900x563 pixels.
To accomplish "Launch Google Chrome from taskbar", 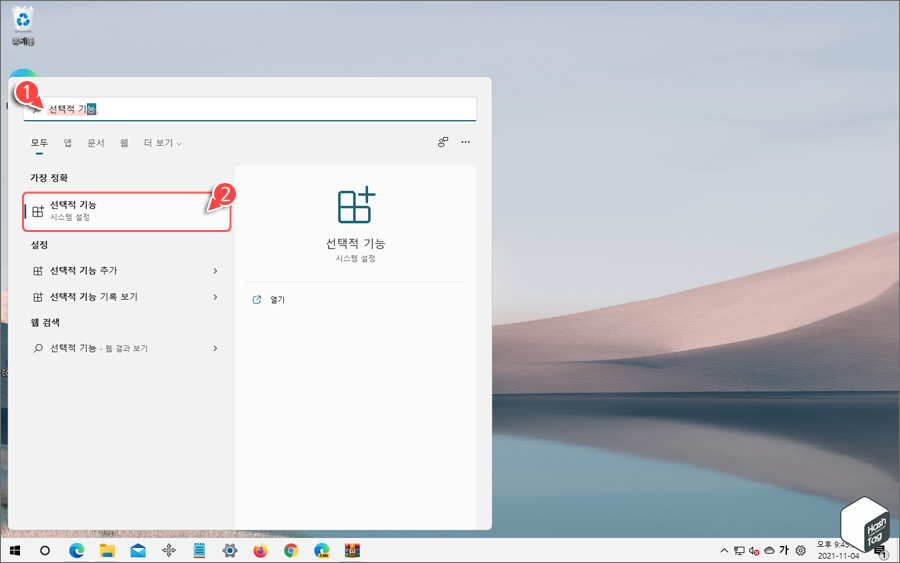I will pyautogui.click(x=291, y=551).
